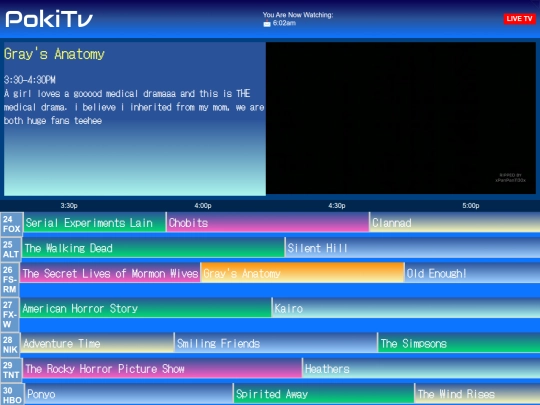Select channel 28 NIK
540x405 pixels.
point(10,345)
